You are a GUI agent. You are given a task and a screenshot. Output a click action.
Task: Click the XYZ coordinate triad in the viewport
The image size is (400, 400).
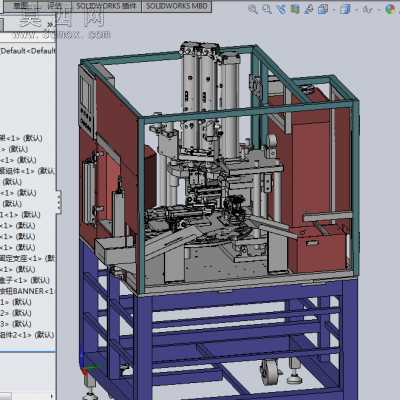[87, 366]
